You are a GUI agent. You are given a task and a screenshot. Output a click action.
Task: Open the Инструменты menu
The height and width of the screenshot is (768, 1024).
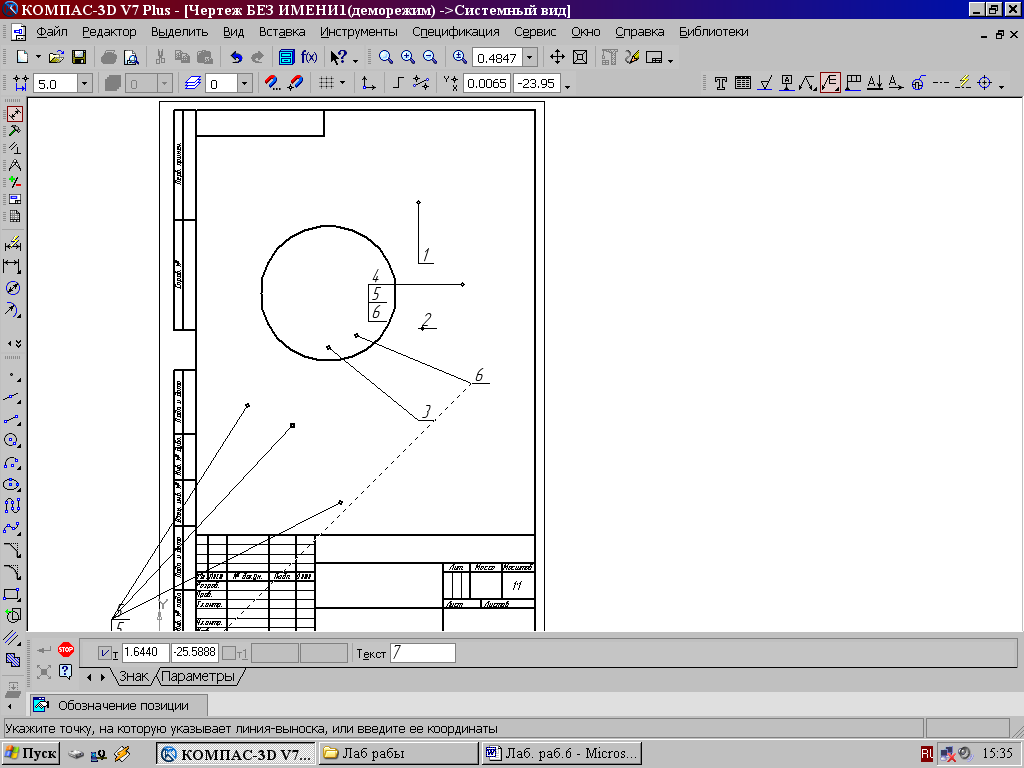point(359,32)
